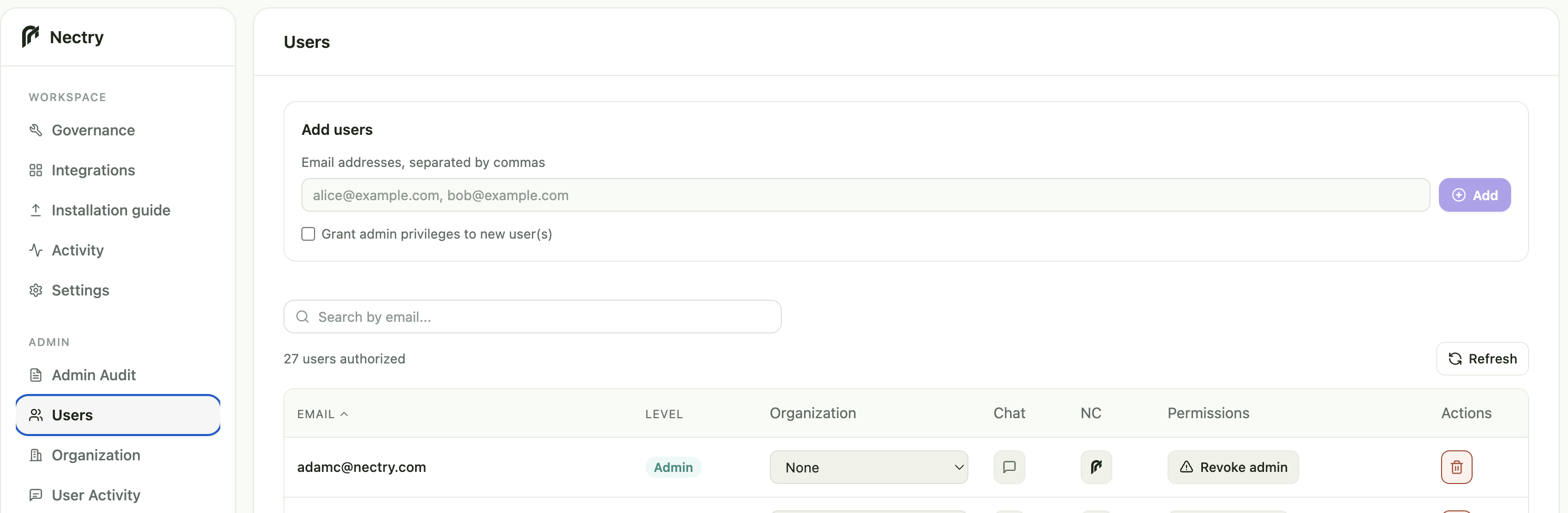Click the Installation guide upload icon
This screenshot has height=513, width=1568.
pos(36,211)
